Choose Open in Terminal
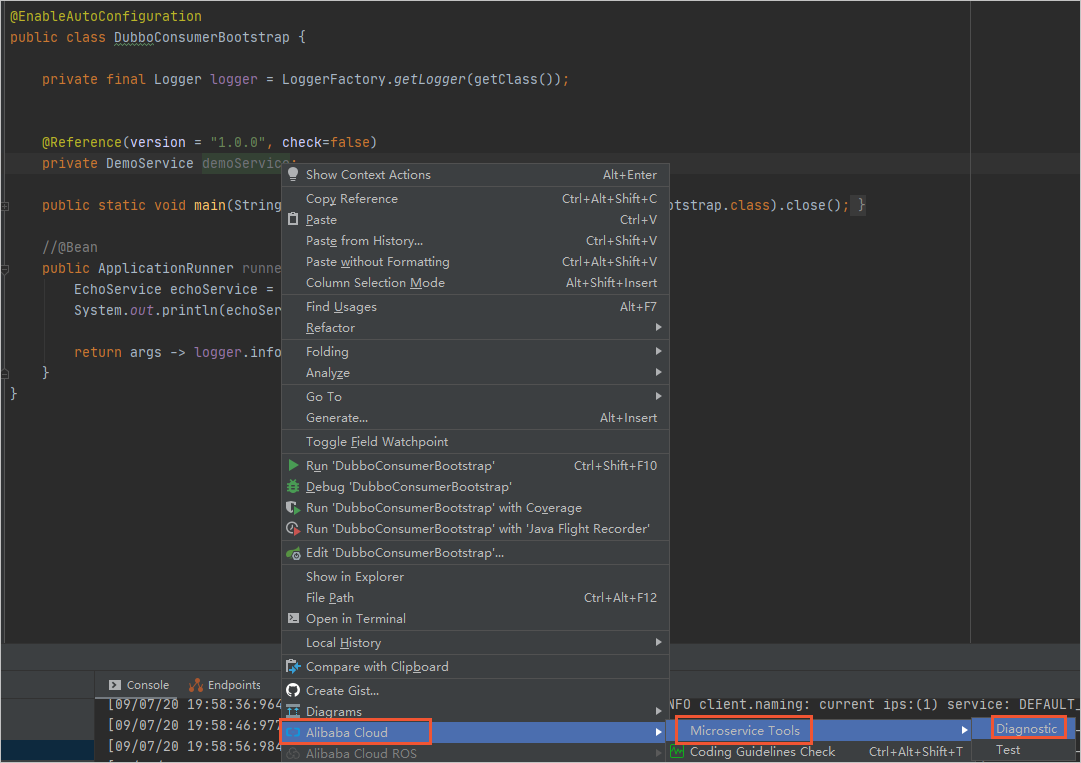The width and height of the screenshot is (1081, 763). point(475,619)
